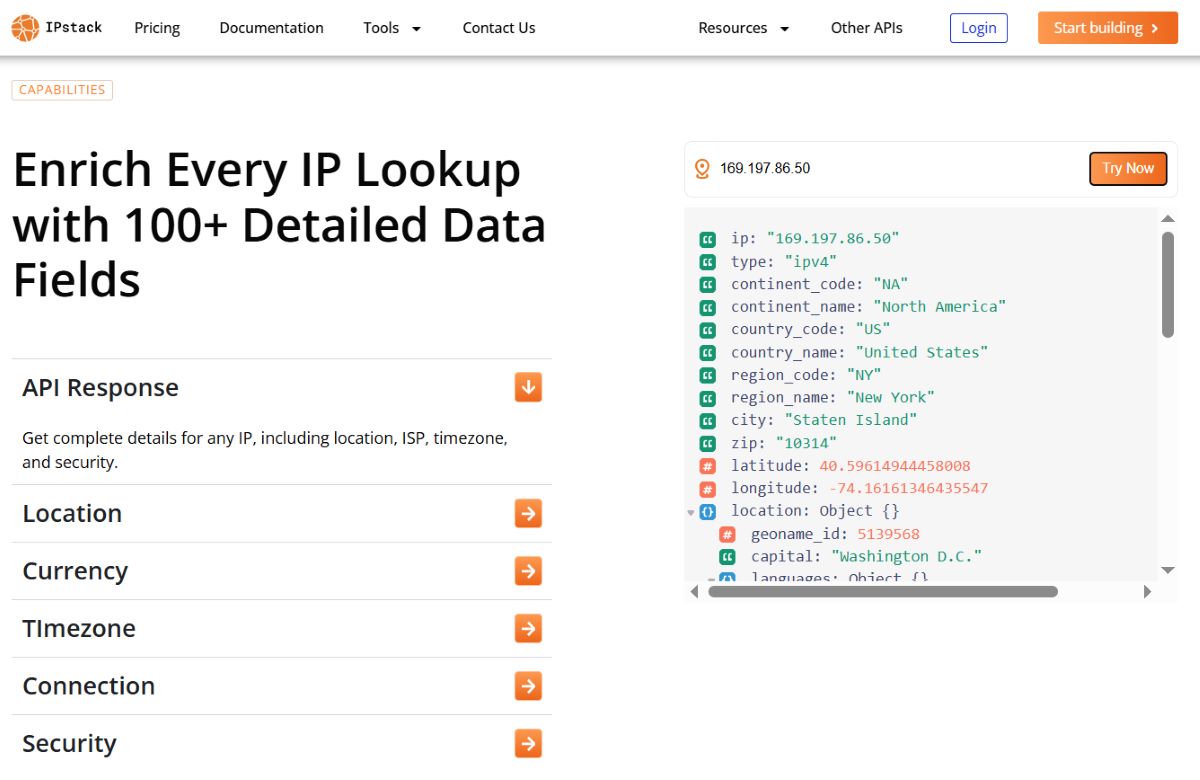Click the orange download arrow on API Response section
1200x780 pixels.
527,387
